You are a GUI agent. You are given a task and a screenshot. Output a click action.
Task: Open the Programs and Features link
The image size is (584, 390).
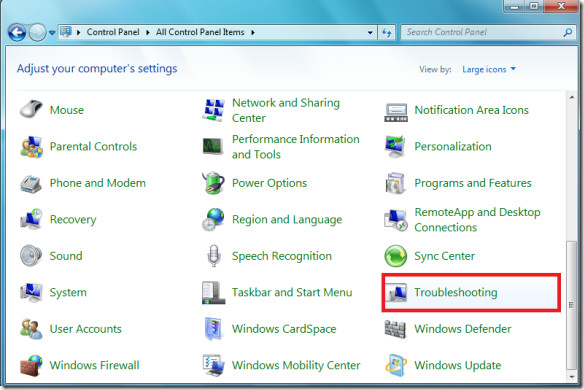[473, 183]
